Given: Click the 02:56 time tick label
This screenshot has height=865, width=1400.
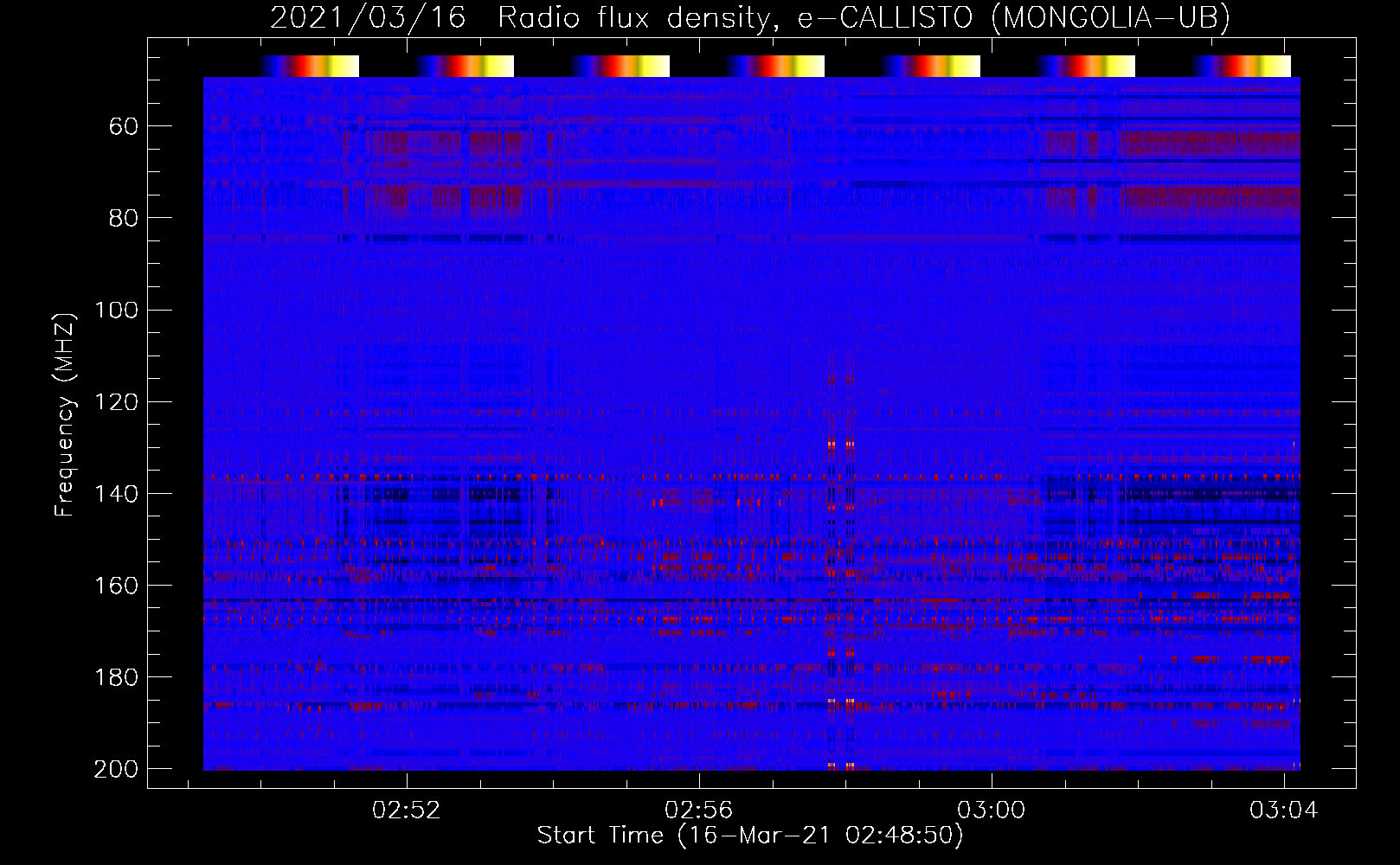Looking at the screenshot, I should pyautogui.click(x=698, y=811).
